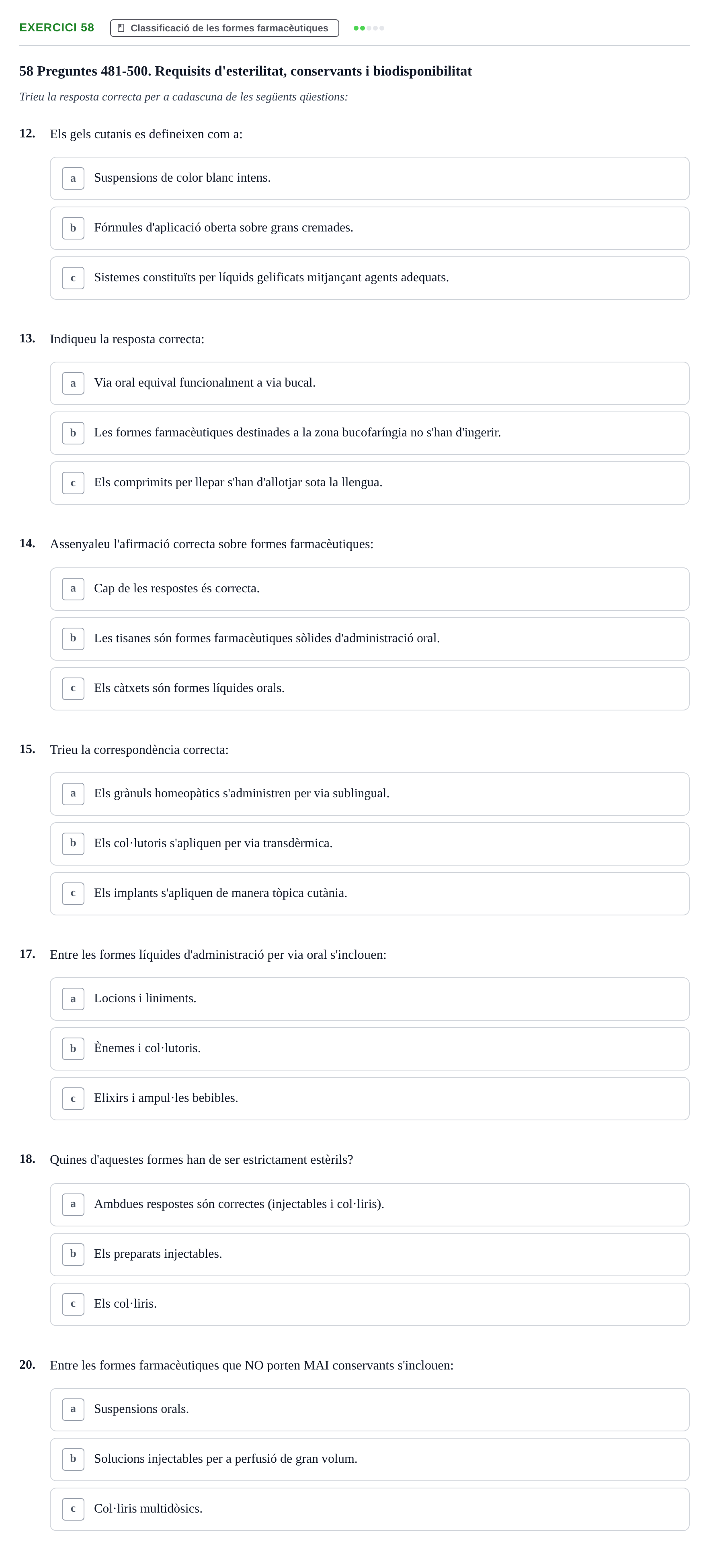709x1568 pixels.
Task: Click letter b box for col·lutoris transdèrmica
Action: tap(73, 844)
